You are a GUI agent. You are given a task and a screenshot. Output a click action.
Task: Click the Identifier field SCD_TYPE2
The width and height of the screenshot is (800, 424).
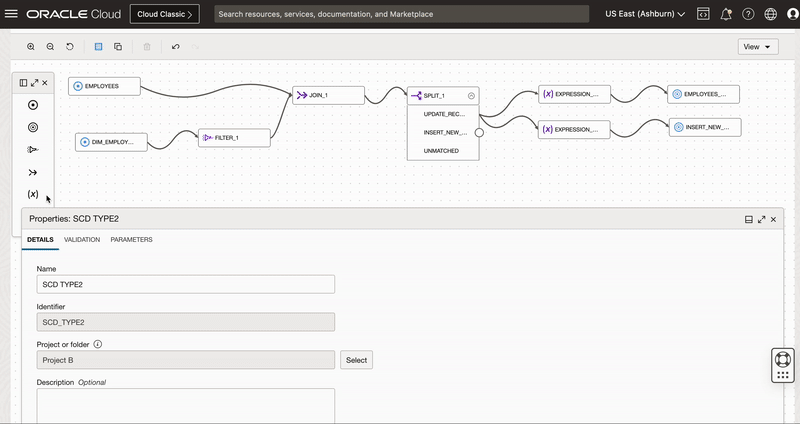[x=186, y=322]
